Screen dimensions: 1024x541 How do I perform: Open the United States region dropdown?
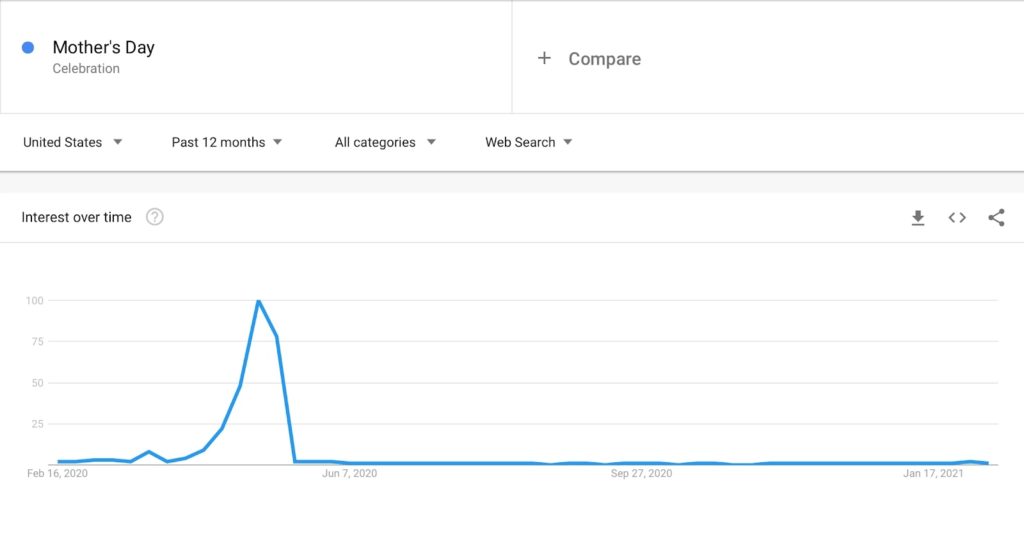[72, 142]
